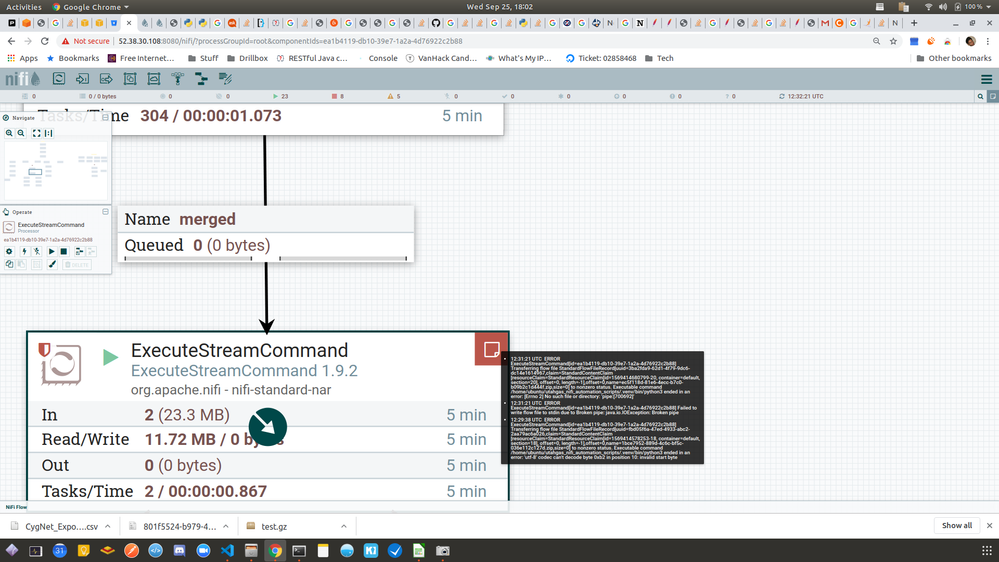
Task: Open the bulletin icon on ExecuteStreamCommand processor
Action: point(491,349)
